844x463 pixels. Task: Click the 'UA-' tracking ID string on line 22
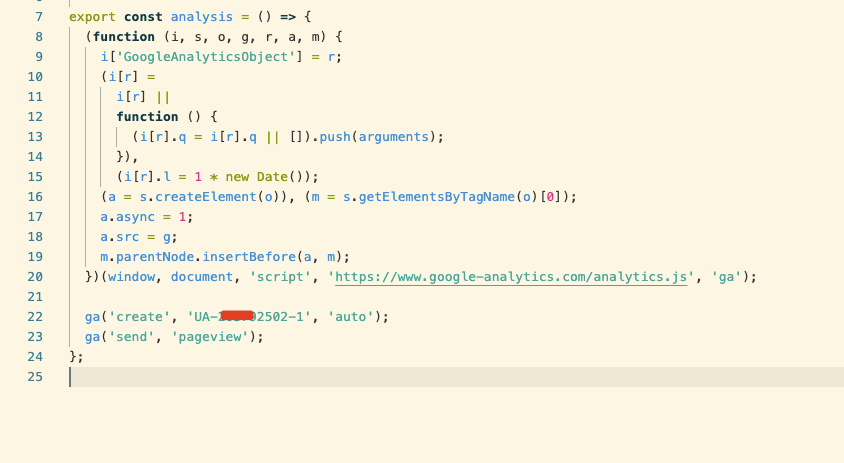(249, 317)
